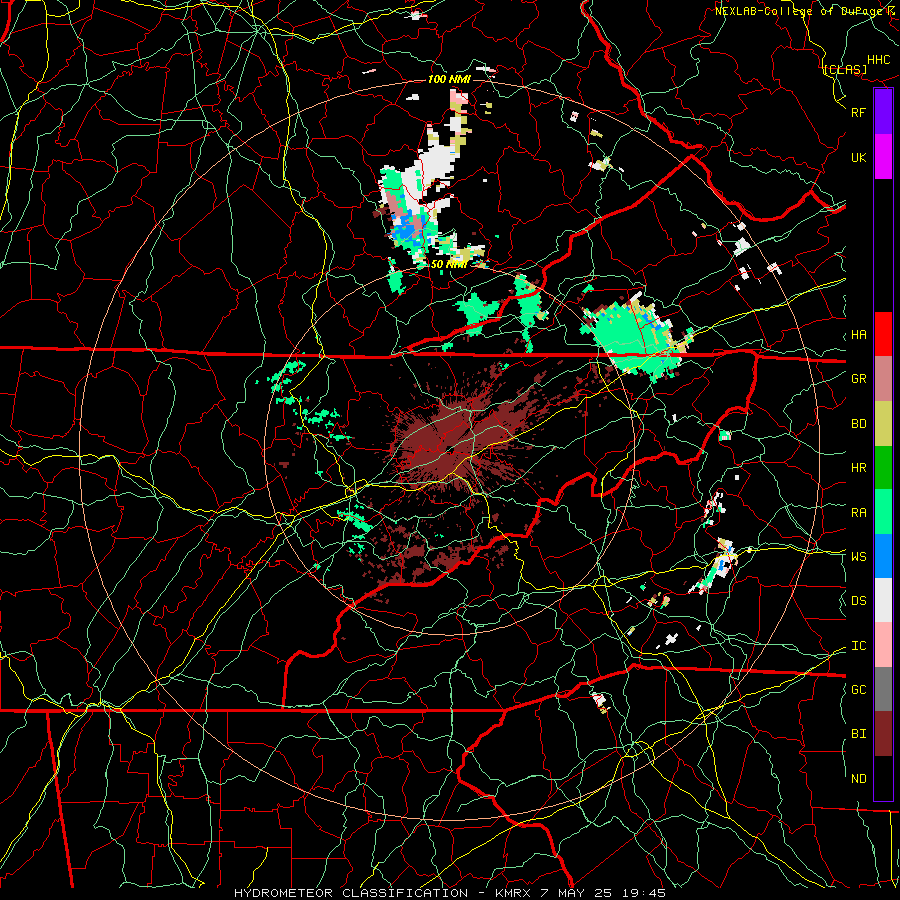
Task: Click the 'GR' legend label
Action: (x=858, y=379)
